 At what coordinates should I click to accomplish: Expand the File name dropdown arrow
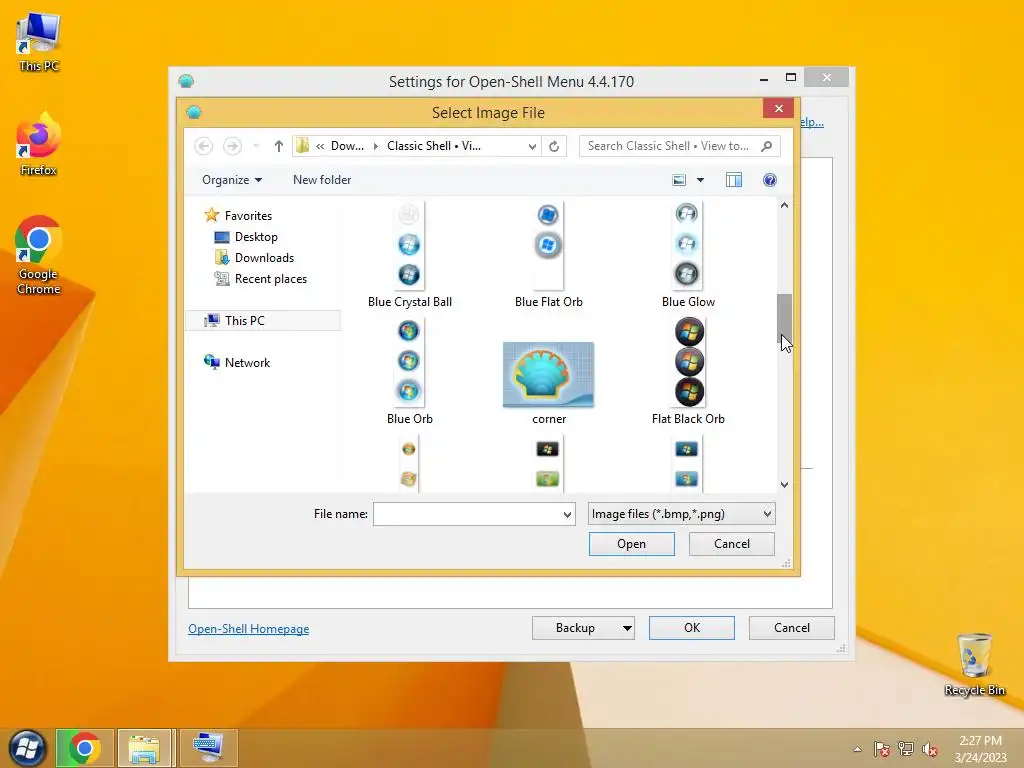[568, 514]
